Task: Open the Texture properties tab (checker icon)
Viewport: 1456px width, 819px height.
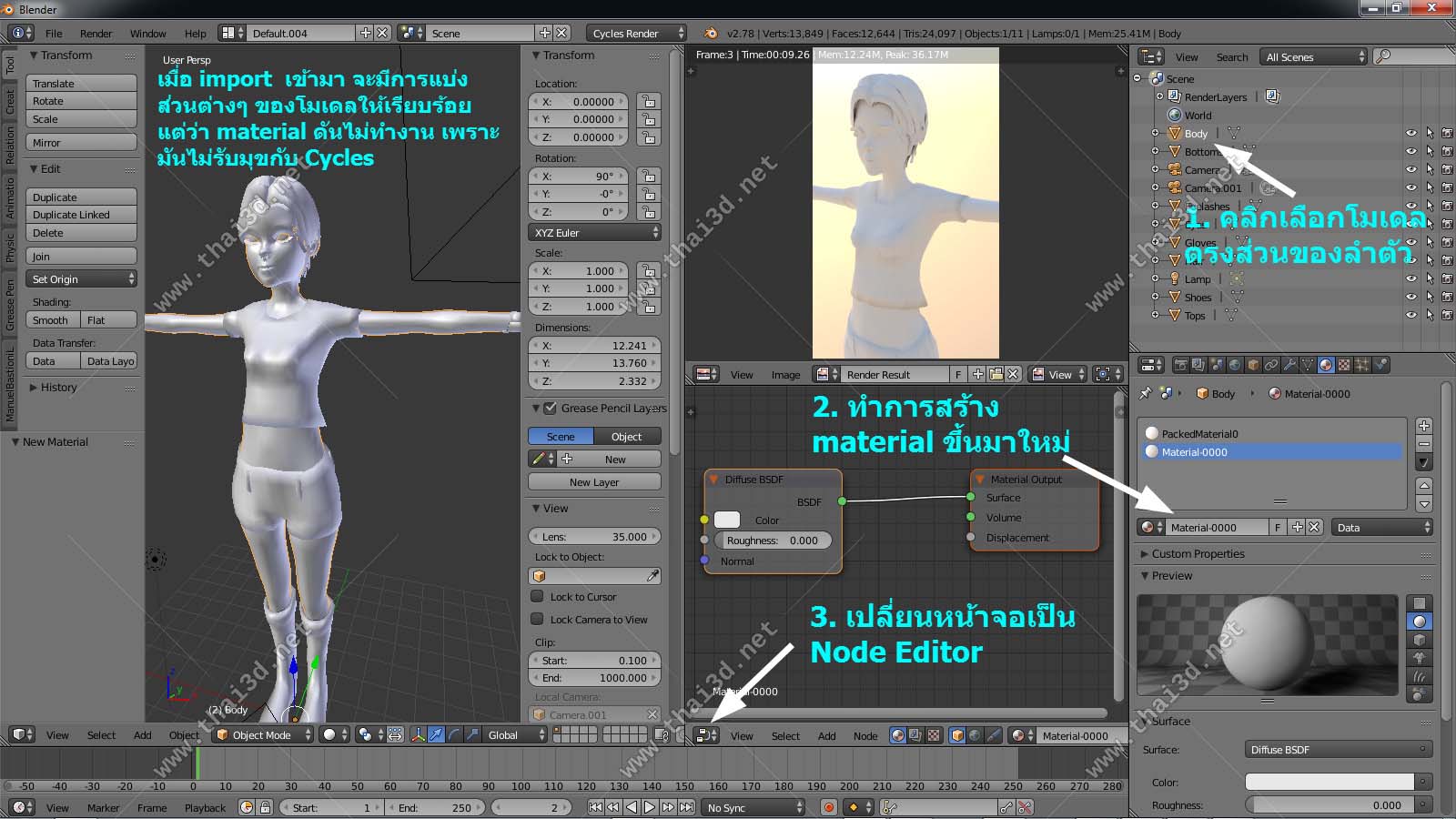Action: pyautogui.click(x=1344, y=365)
